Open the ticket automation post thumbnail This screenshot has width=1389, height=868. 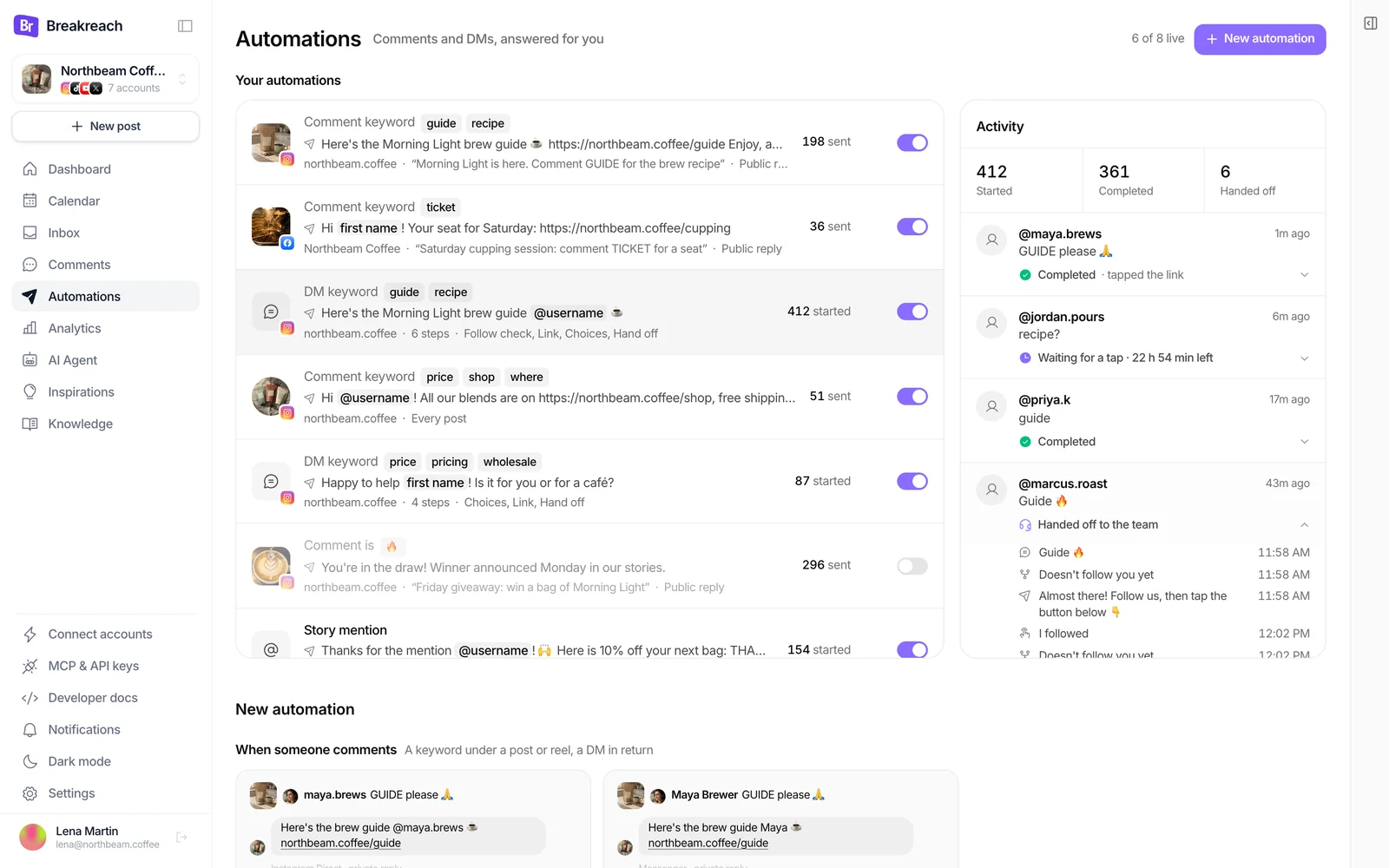271,227
